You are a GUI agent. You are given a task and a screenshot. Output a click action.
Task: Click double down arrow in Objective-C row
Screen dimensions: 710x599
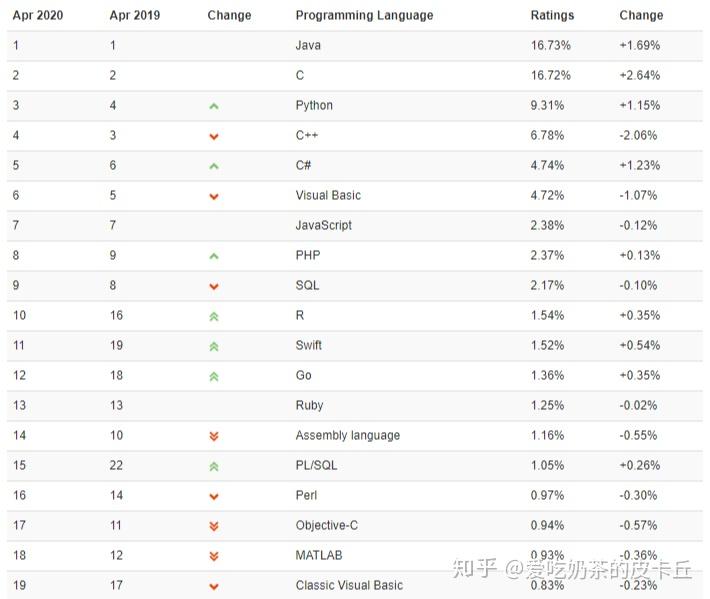pyautogui.click(x=214, y=526)
